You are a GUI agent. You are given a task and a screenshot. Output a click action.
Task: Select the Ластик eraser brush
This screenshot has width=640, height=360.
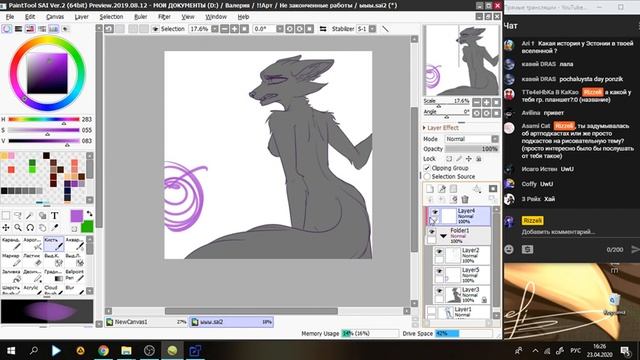(x=32, y=260)
